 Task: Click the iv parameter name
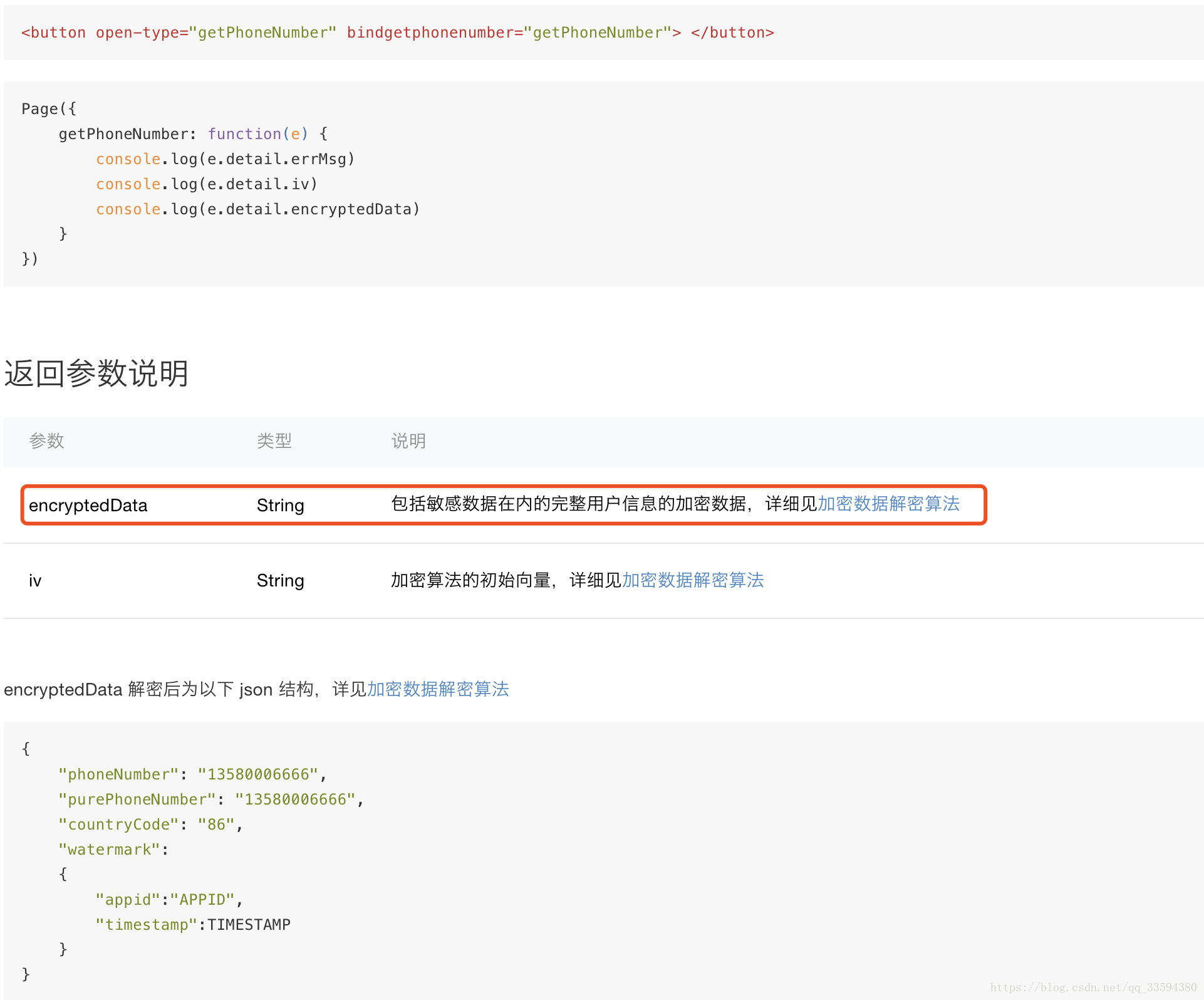pyautogui.click(x=35, y=581)
